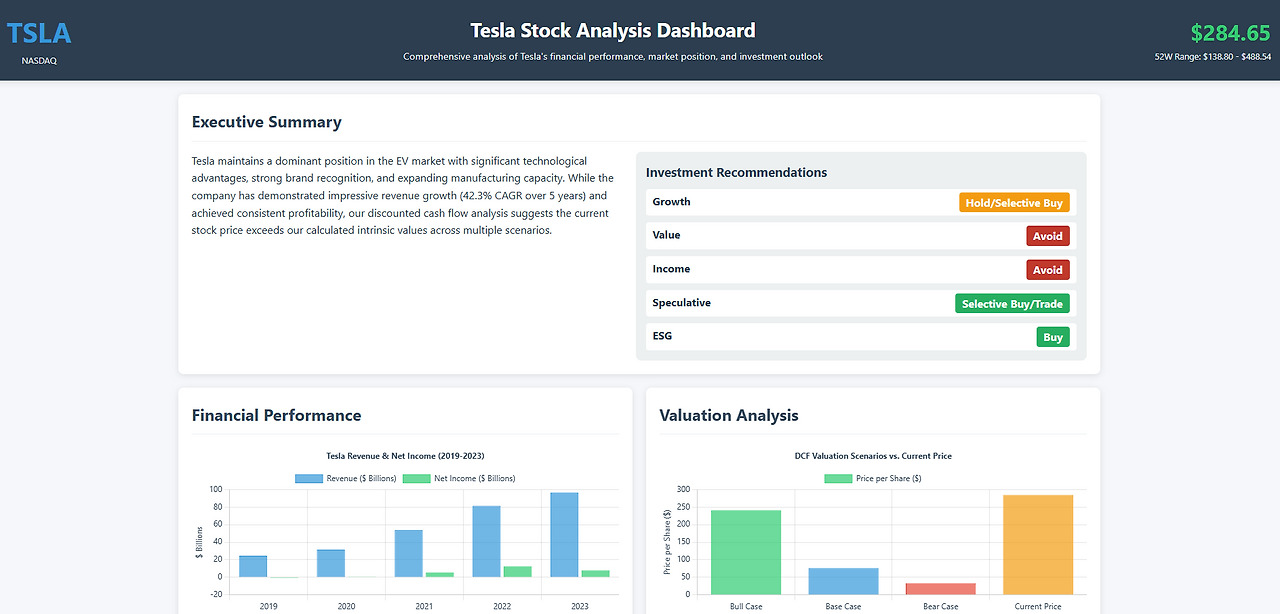This screenshot has height=614, width=1280.
Task: Select the Tesla Stock Analysis Dashboard title
Action: click(x=613, y=31)
